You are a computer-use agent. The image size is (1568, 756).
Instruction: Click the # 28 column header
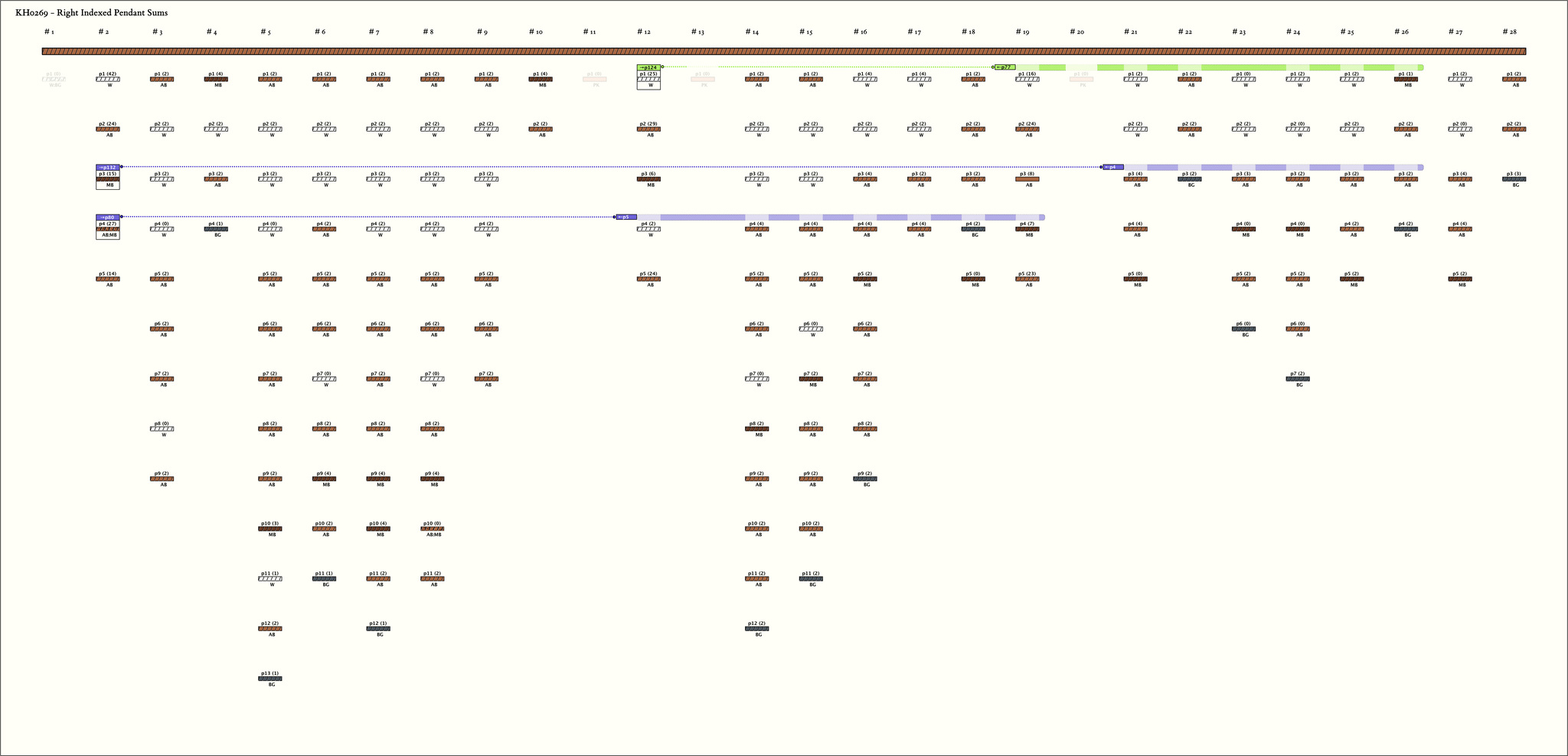click(x=1509, y=32)
